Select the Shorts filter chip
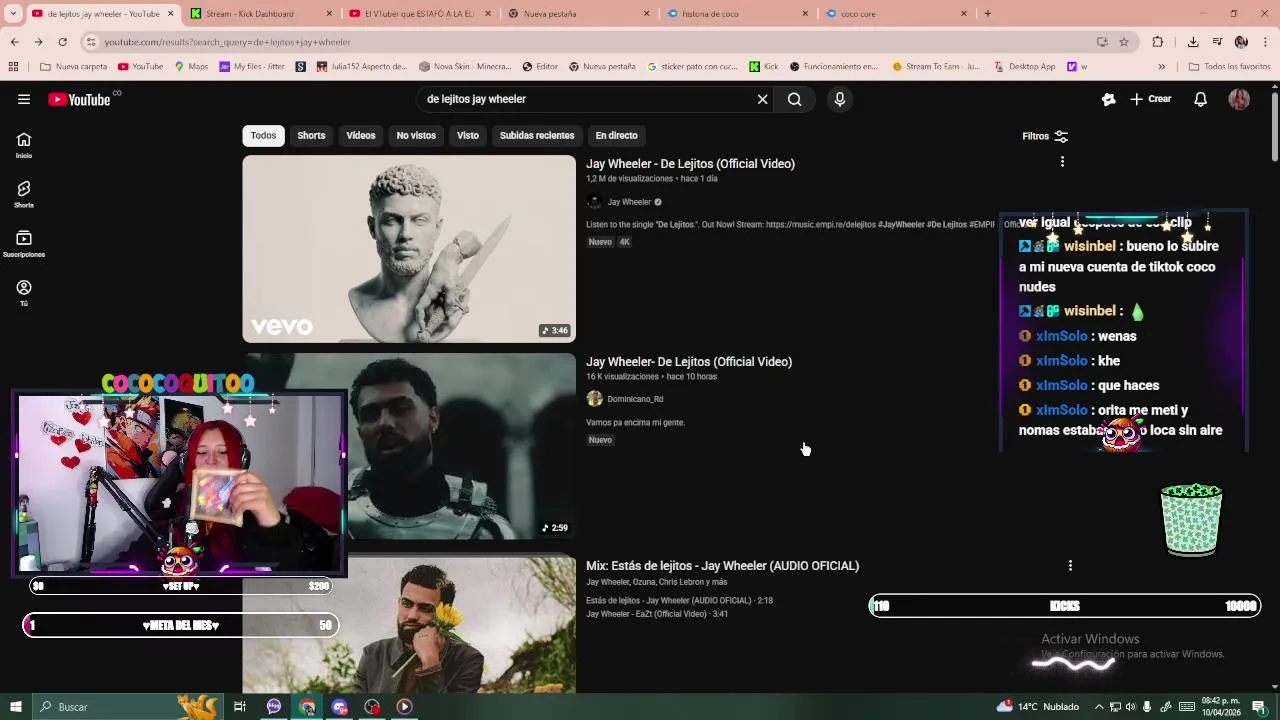1280x720 pixels. click(x=311, y=135)
